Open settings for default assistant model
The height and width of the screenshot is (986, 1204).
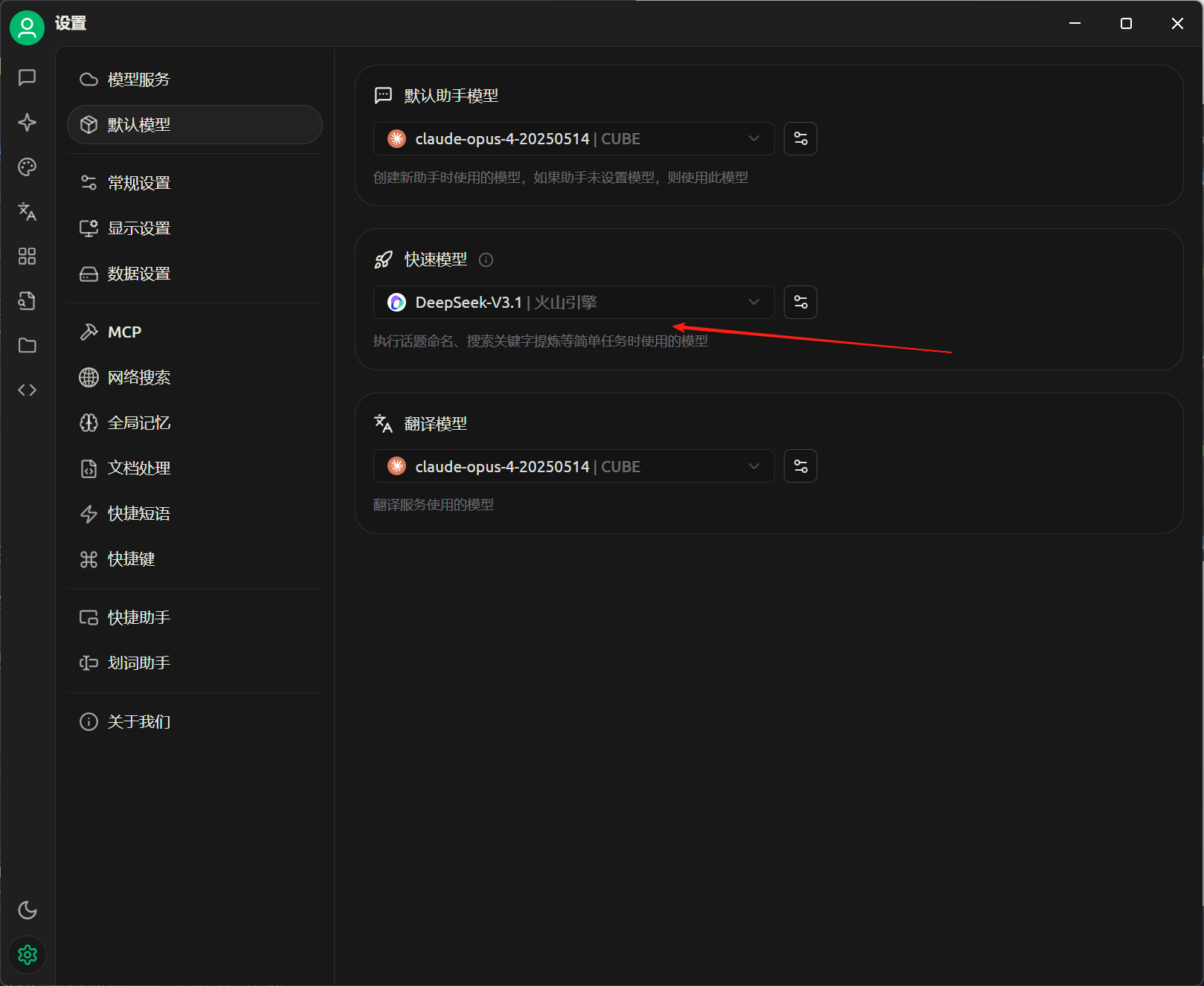click(x=800, y=138)
